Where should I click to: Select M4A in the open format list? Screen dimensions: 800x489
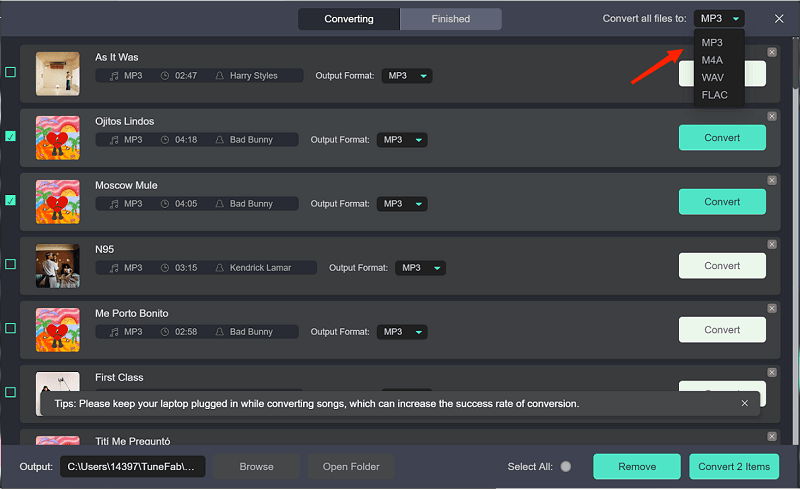click(712, 60)
